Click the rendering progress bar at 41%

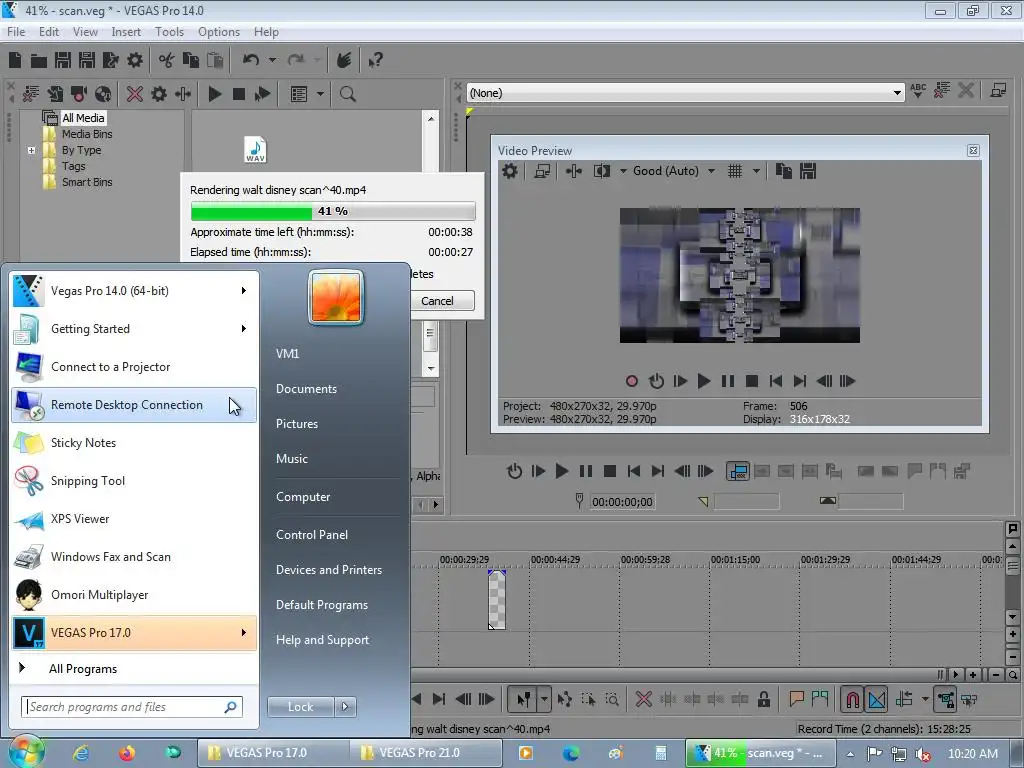pyautogui.click(x=332, y=211)
